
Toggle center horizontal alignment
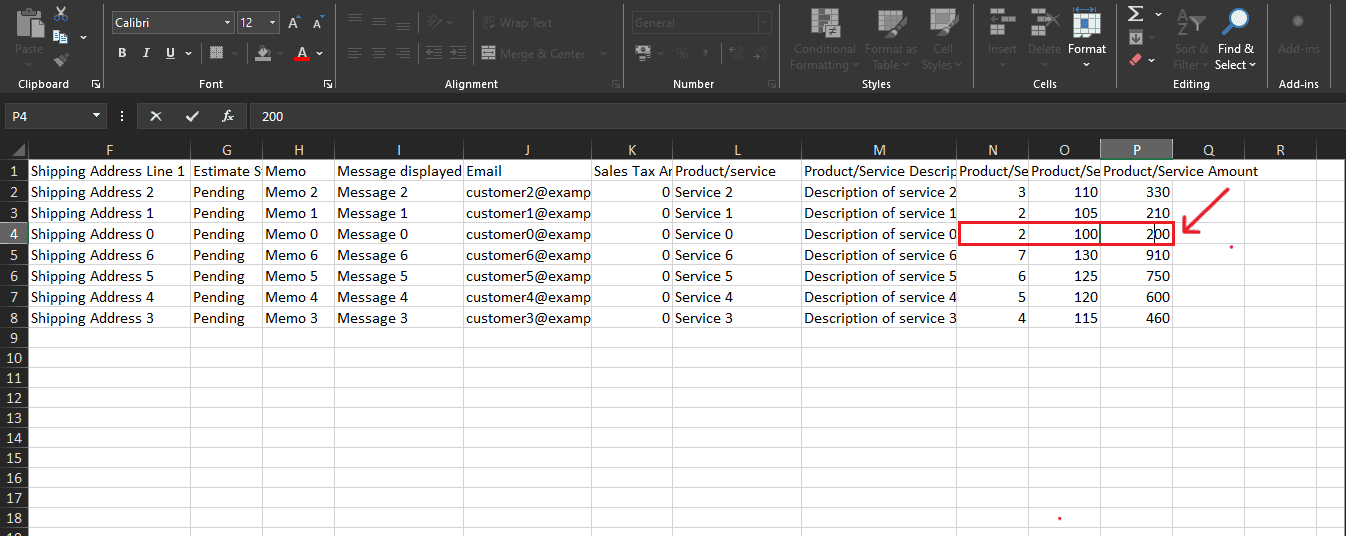pyautogui.click(x=378, y=53)
